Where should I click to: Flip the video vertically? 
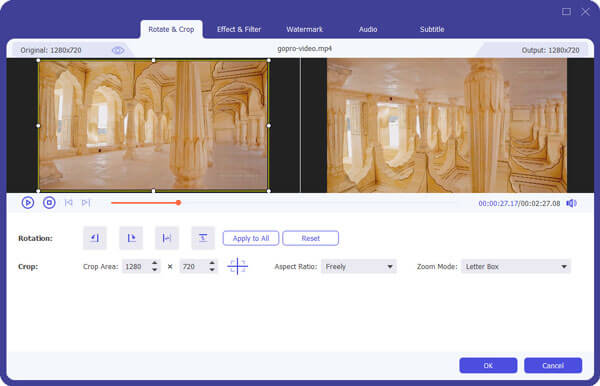click(x=203, y=238)
